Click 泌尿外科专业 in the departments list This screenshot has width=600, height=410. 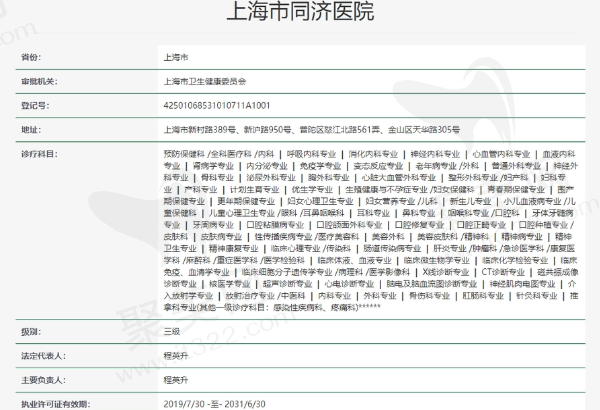coord(271,178)
